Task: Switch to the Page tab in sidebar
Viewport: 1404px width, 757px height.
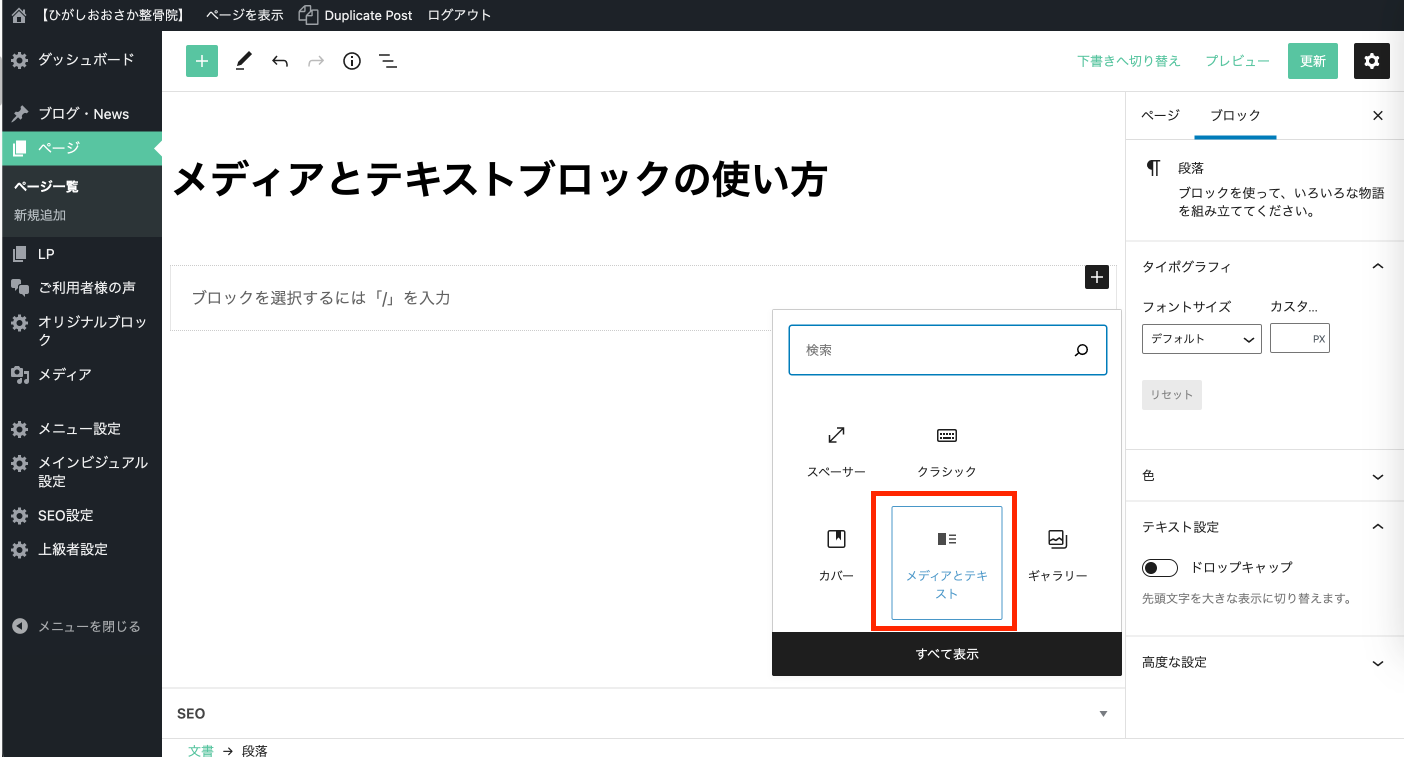Action: (x=1160, y=115)
